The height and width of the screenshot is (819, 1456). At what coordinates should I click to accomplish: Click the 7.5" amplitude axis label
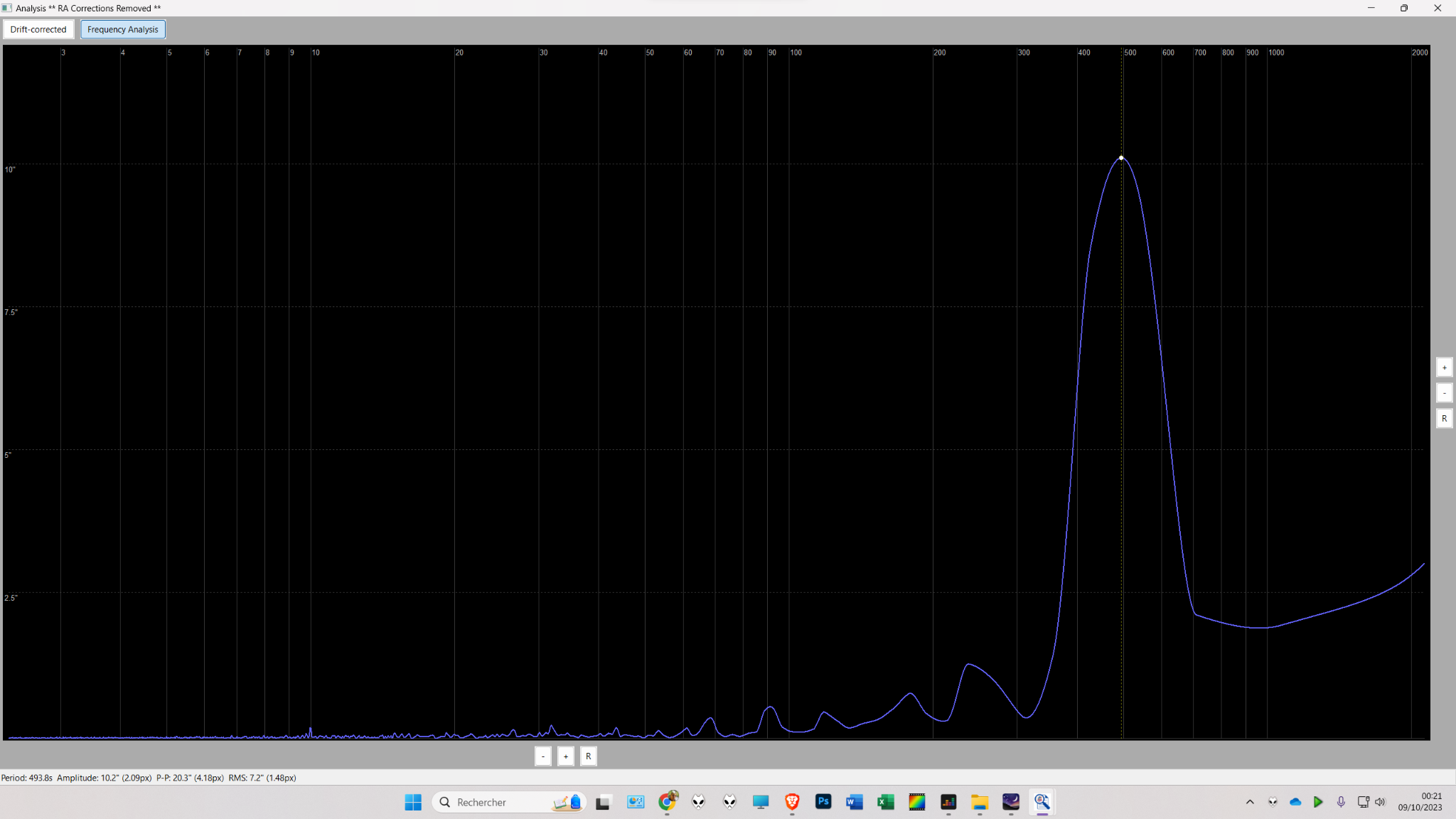point(11,312)
